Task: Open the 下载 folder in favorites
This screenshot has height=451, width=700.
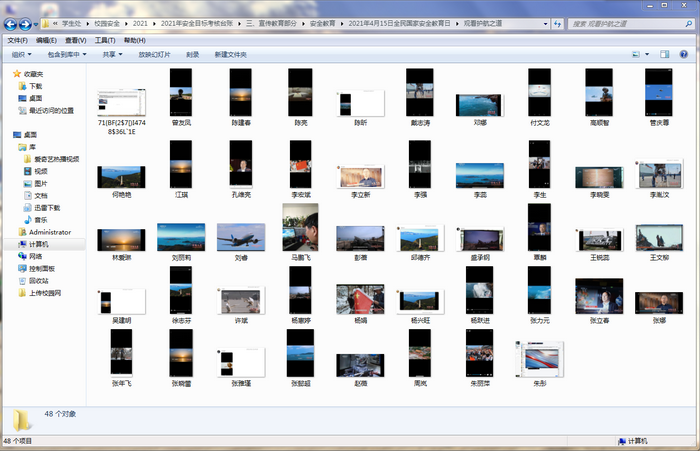Action: click(x=35, y=86)
